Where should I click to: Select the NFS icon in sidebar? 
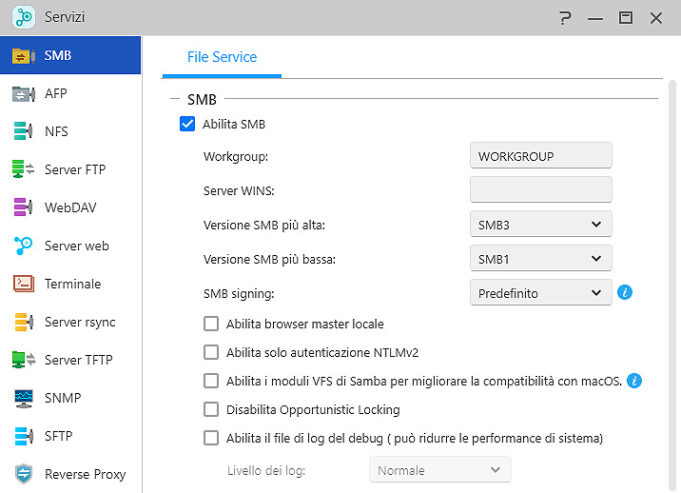(24, 132)
